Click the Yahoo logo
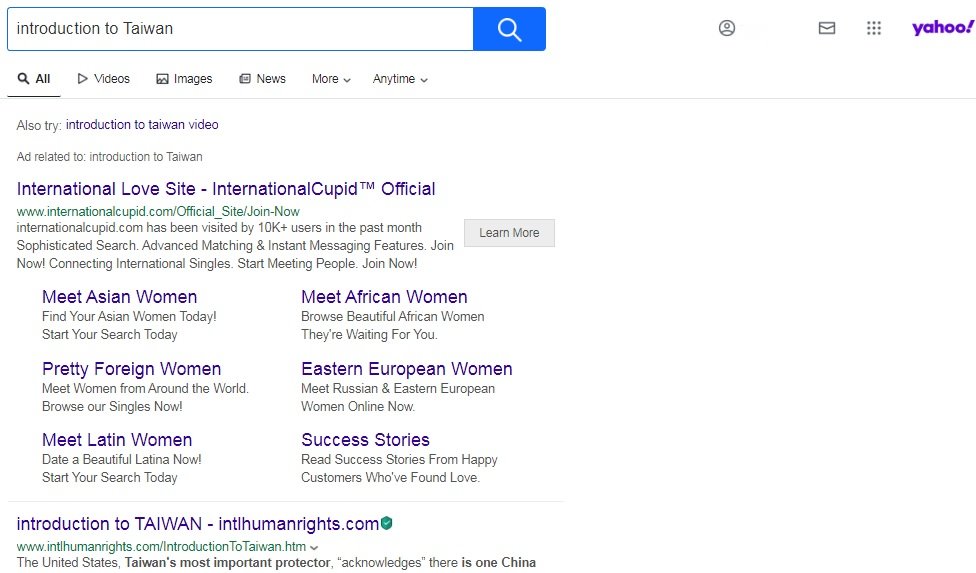The height and width of the screenshot is (573, 976). (x=941, y=28)
